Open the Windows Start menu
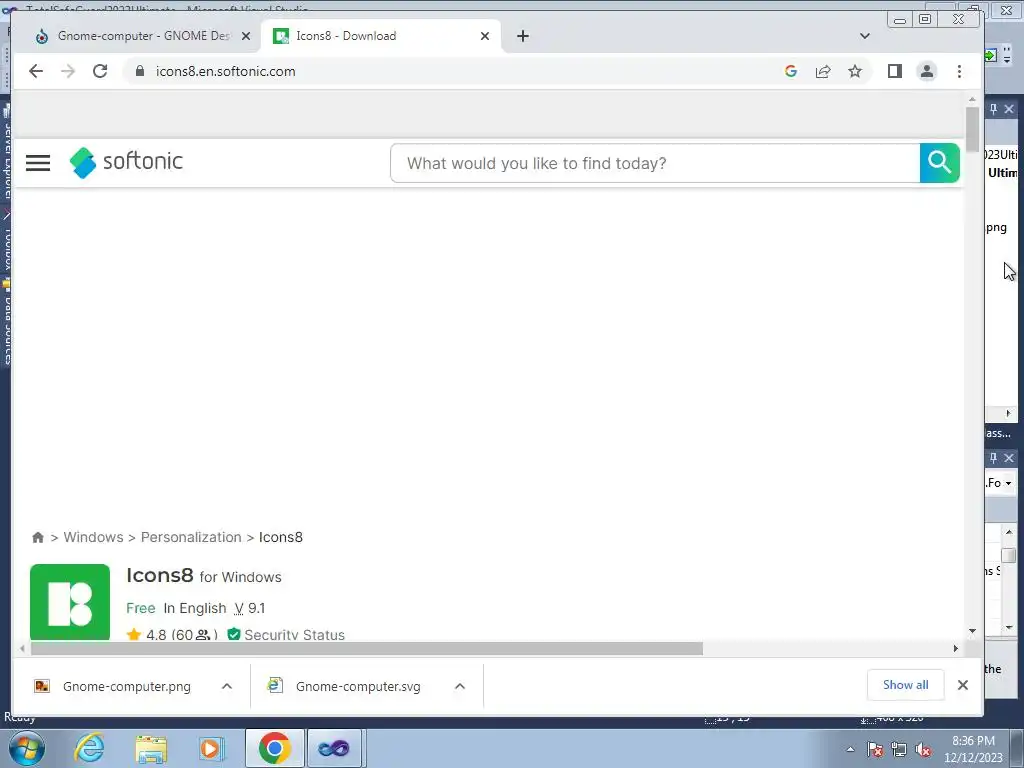Image resolution: width=1024 pixels, height=768 pixels. pos(27,748)
